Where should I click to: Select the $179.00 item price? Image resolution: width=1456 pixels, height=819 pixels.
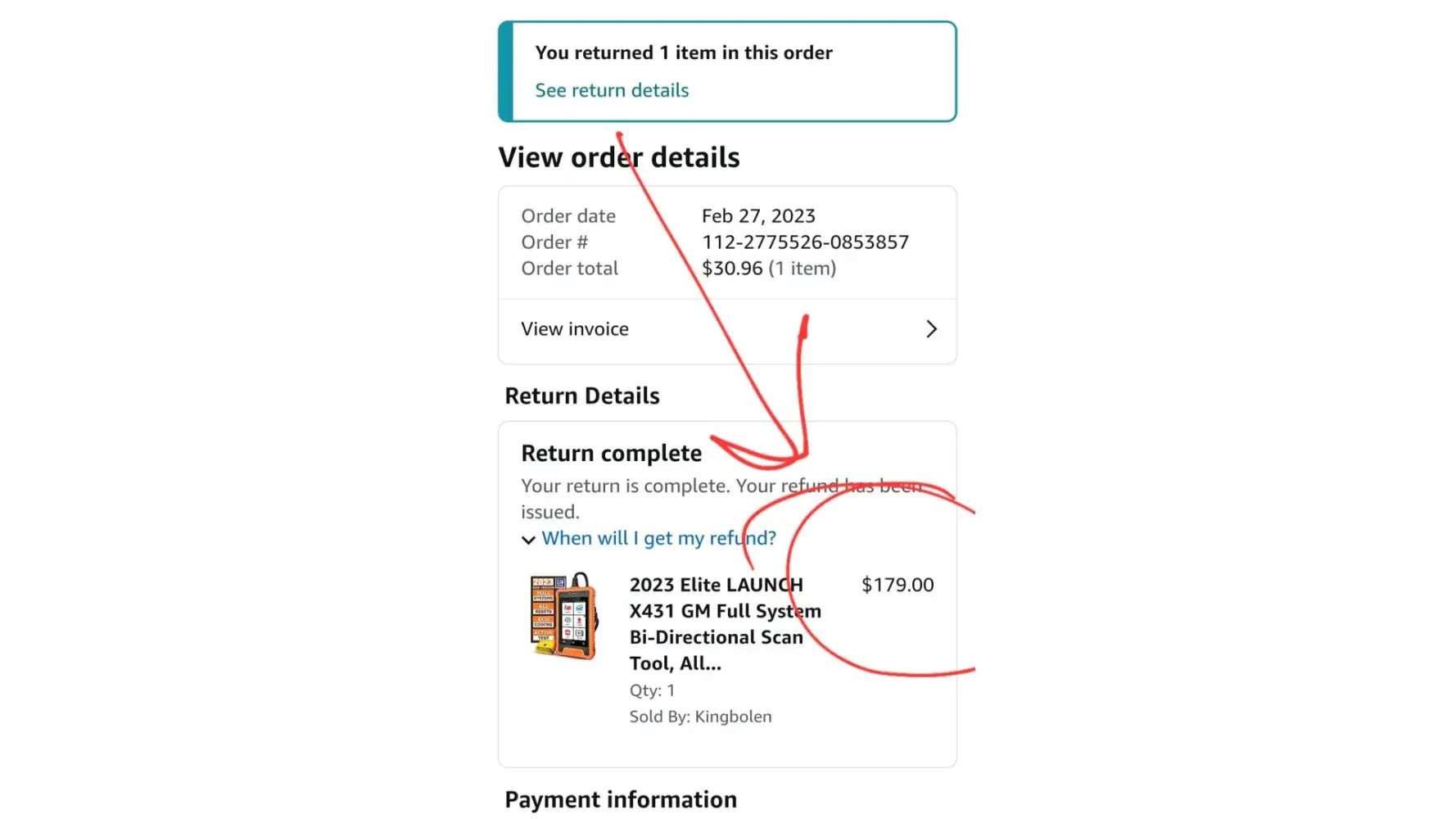coord(898,585)
